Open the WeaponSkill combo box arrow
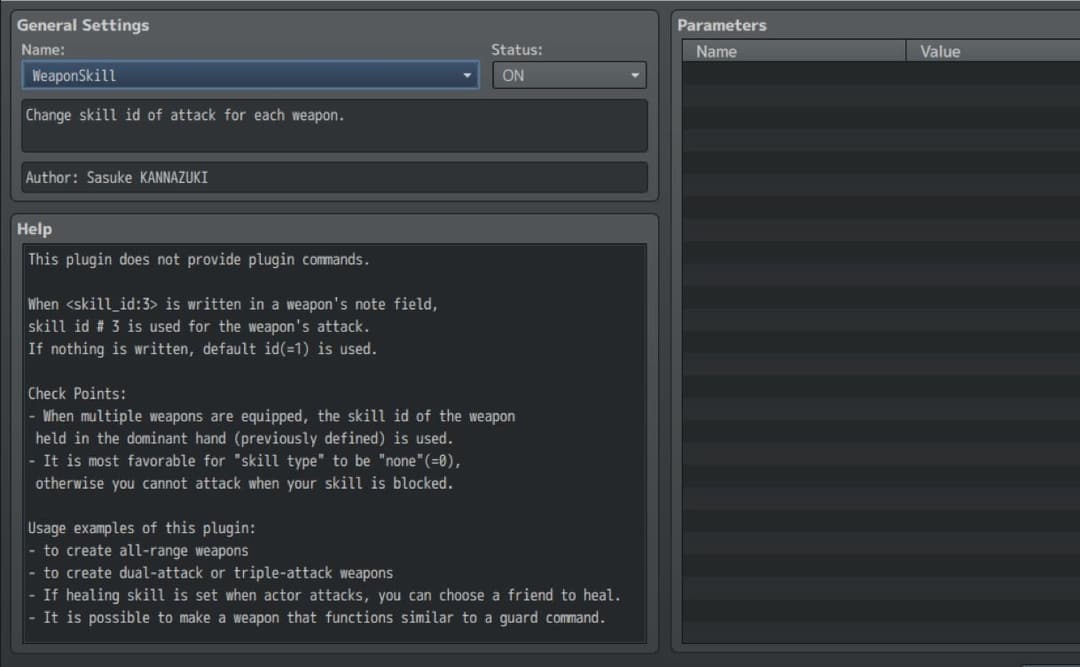 point(467,74)
